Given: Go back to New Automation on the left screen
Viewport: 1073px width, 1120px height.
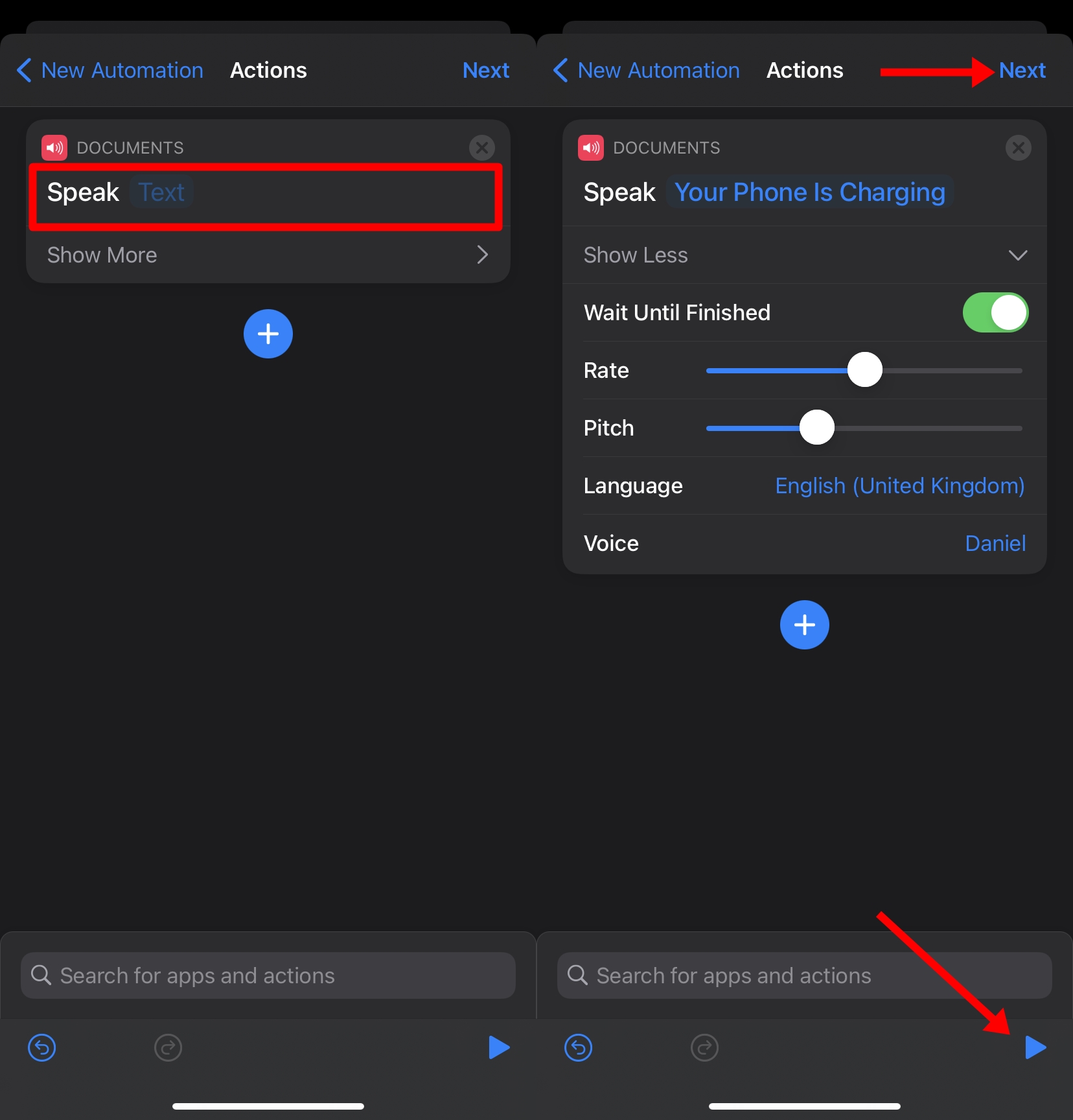Looking at the screenshot, I should coord(110,70).
